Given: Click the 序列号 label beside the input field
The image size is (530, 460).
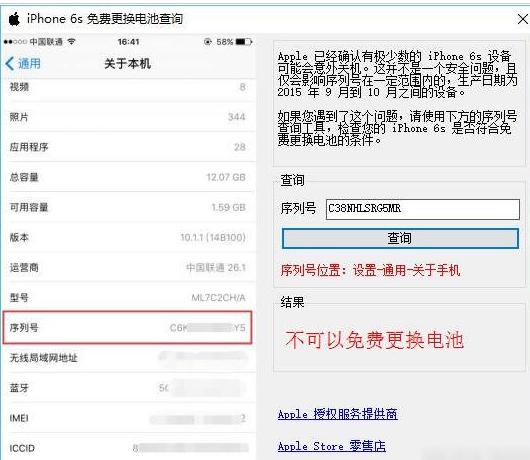Looking at the screenshot, I should click(298, 208).
